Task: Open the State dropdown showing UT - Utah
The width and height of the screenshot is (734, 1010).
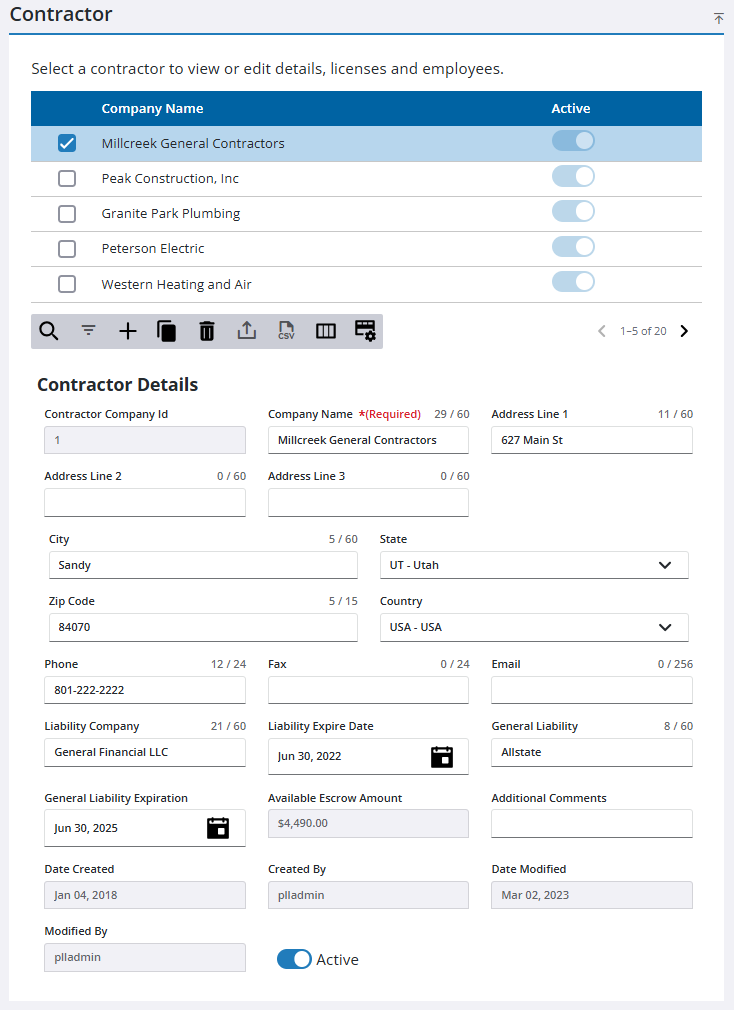Action: (x=665, y=565)
